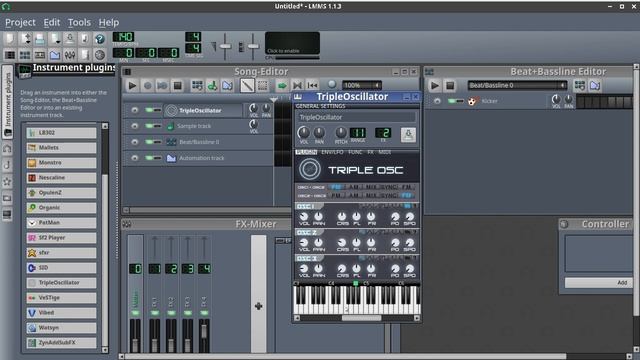Play the song in Song-Editor
The height and width of the screenshot is (360, 640).
coord(132,85)
